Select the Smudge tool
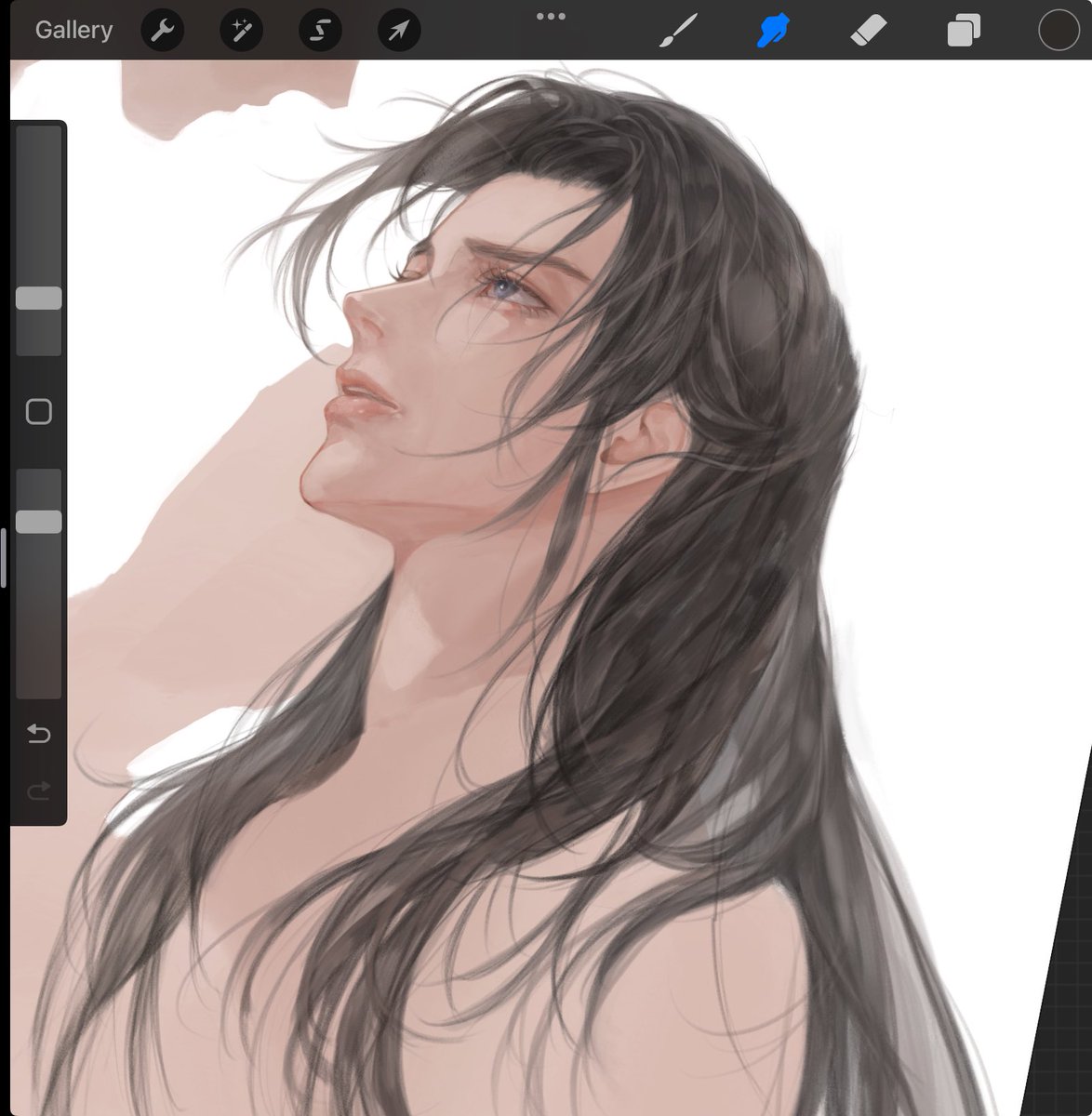1092x1116 pixels. coord(773,31)
